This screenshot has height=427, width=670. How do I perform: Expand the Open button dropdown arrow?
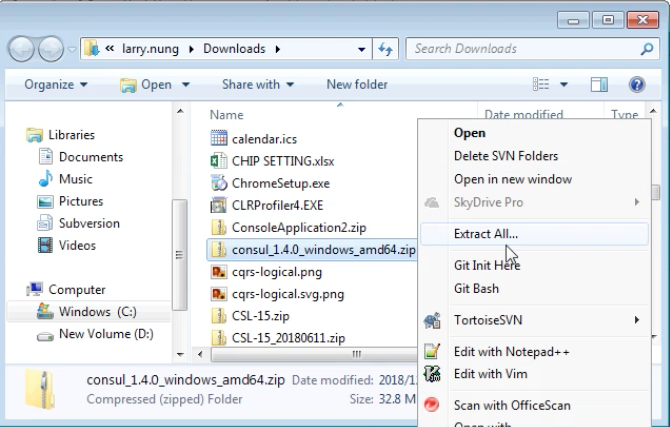185,85
